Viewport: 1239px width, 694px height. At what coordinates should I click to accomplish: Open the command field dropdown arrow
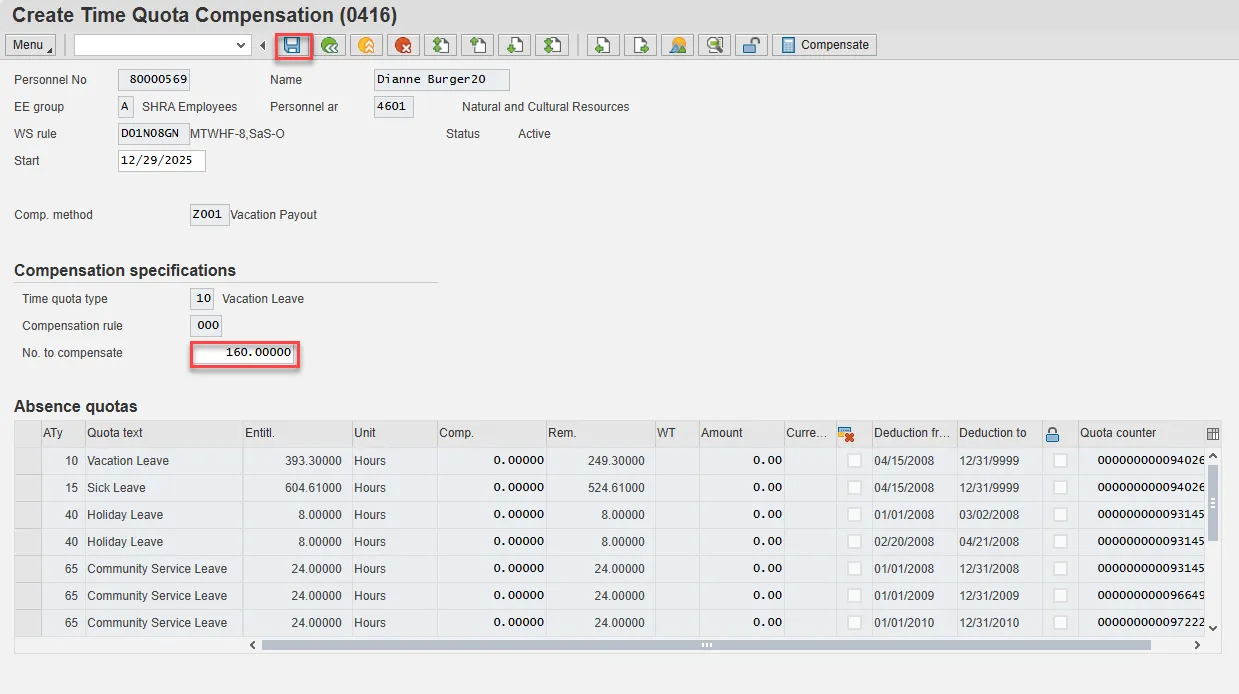tap(241, 45)
